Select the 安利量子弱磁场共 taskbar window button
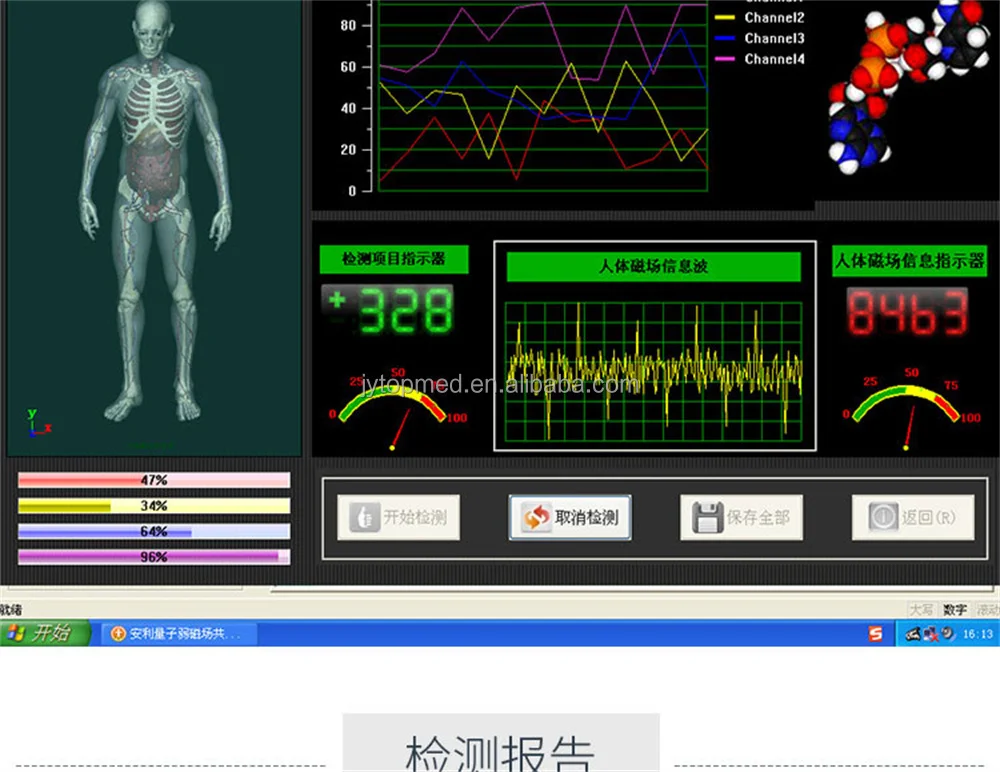This screenshot has height=772, width=1000. tap(180, 634)
